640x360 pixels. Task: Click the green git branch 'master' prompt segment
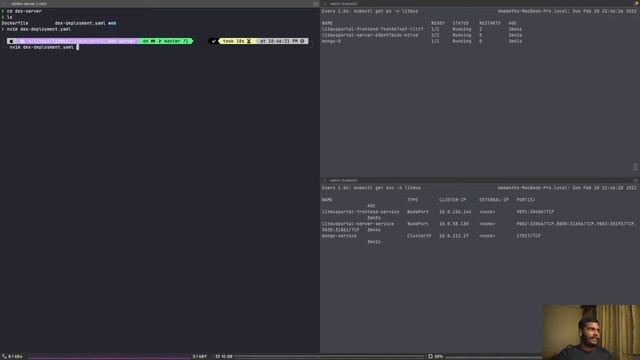[165, 41]
